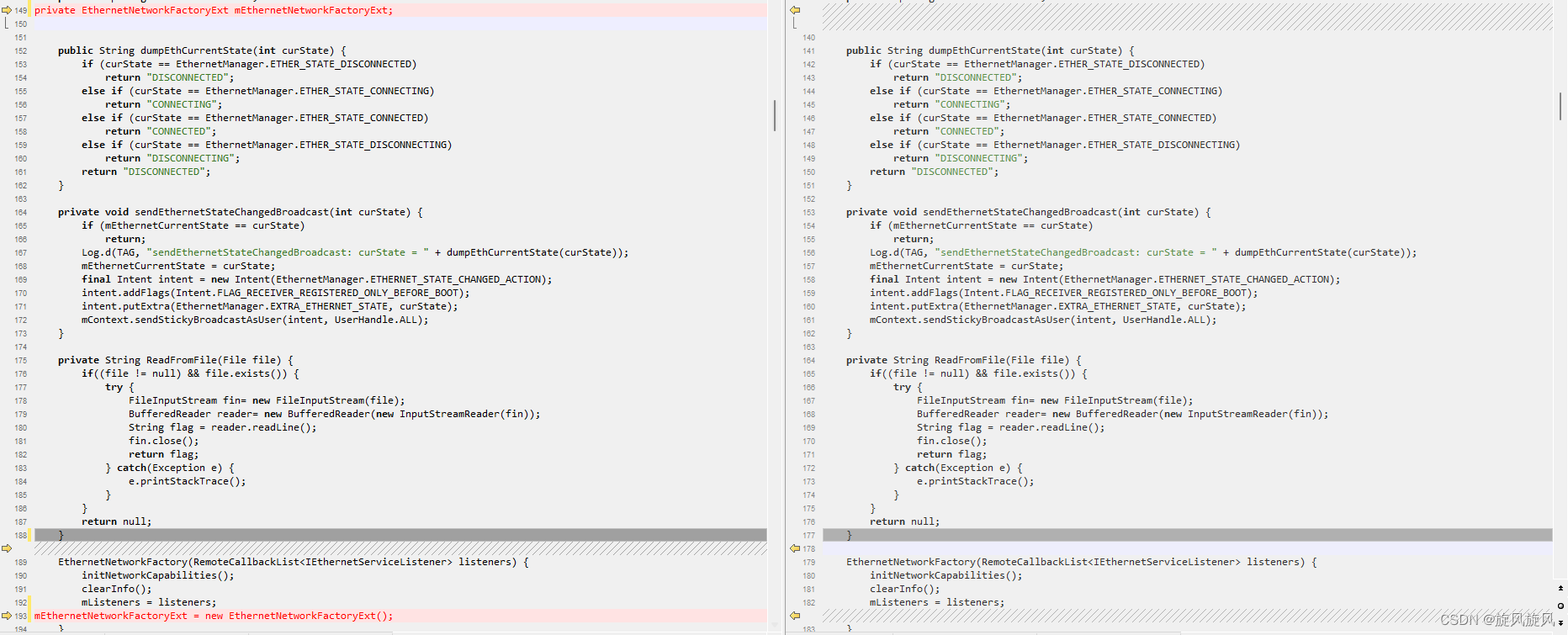The width and height of the screenshot is (1568, 635).
Task: Click left pane ETHER_STATE_DISCONNECTED condition line 153
Action: pos(249,64)
